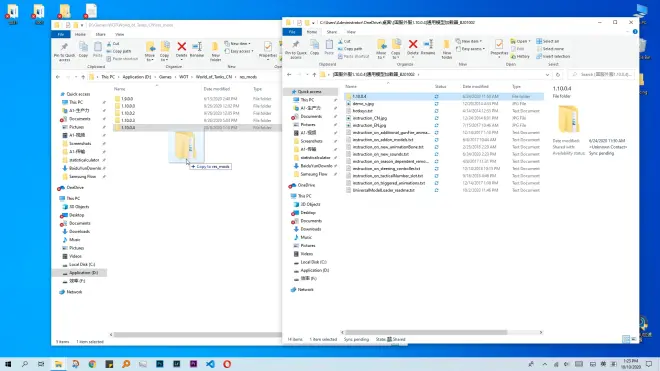Sort by Date modified column in right window

476,86
